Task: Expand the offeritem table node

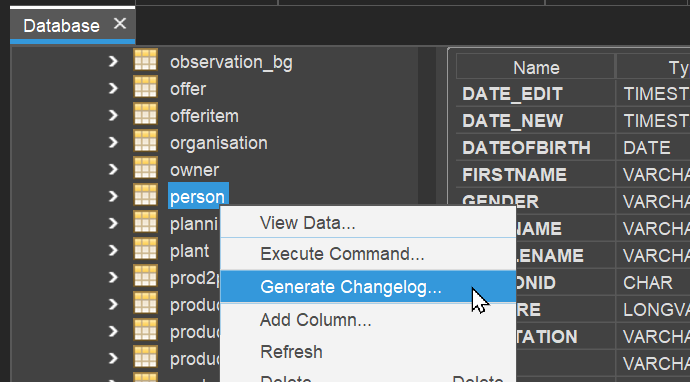Action: [x=113, y=115]
